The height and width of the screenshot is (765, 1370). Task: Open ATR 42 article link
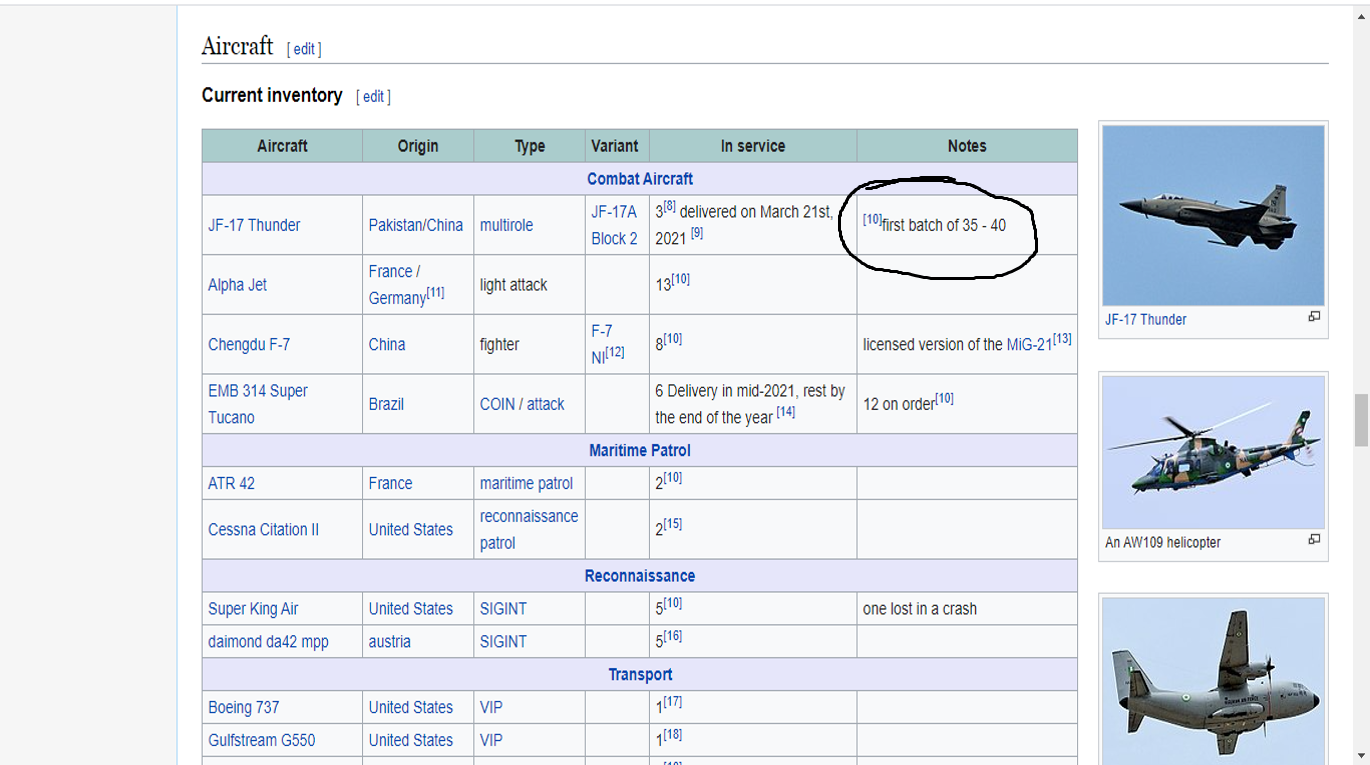coord(231,484)
